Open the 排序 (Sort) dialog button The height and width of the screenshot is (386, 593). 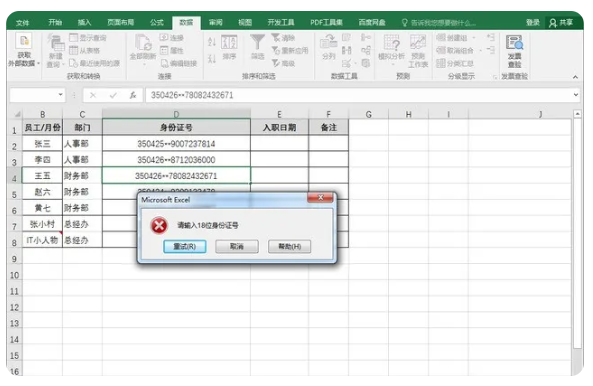click(229, 48)
